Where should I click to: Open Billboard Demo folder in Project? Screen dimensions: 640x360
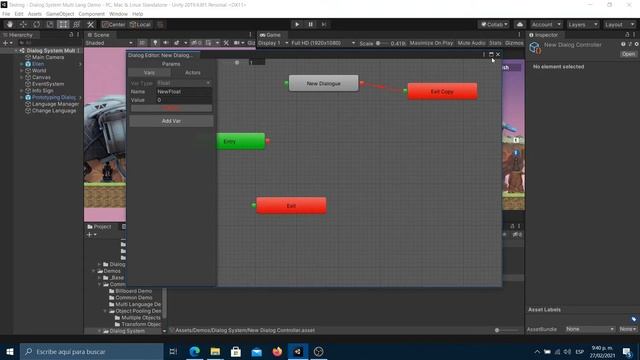(x=133, y=291)
